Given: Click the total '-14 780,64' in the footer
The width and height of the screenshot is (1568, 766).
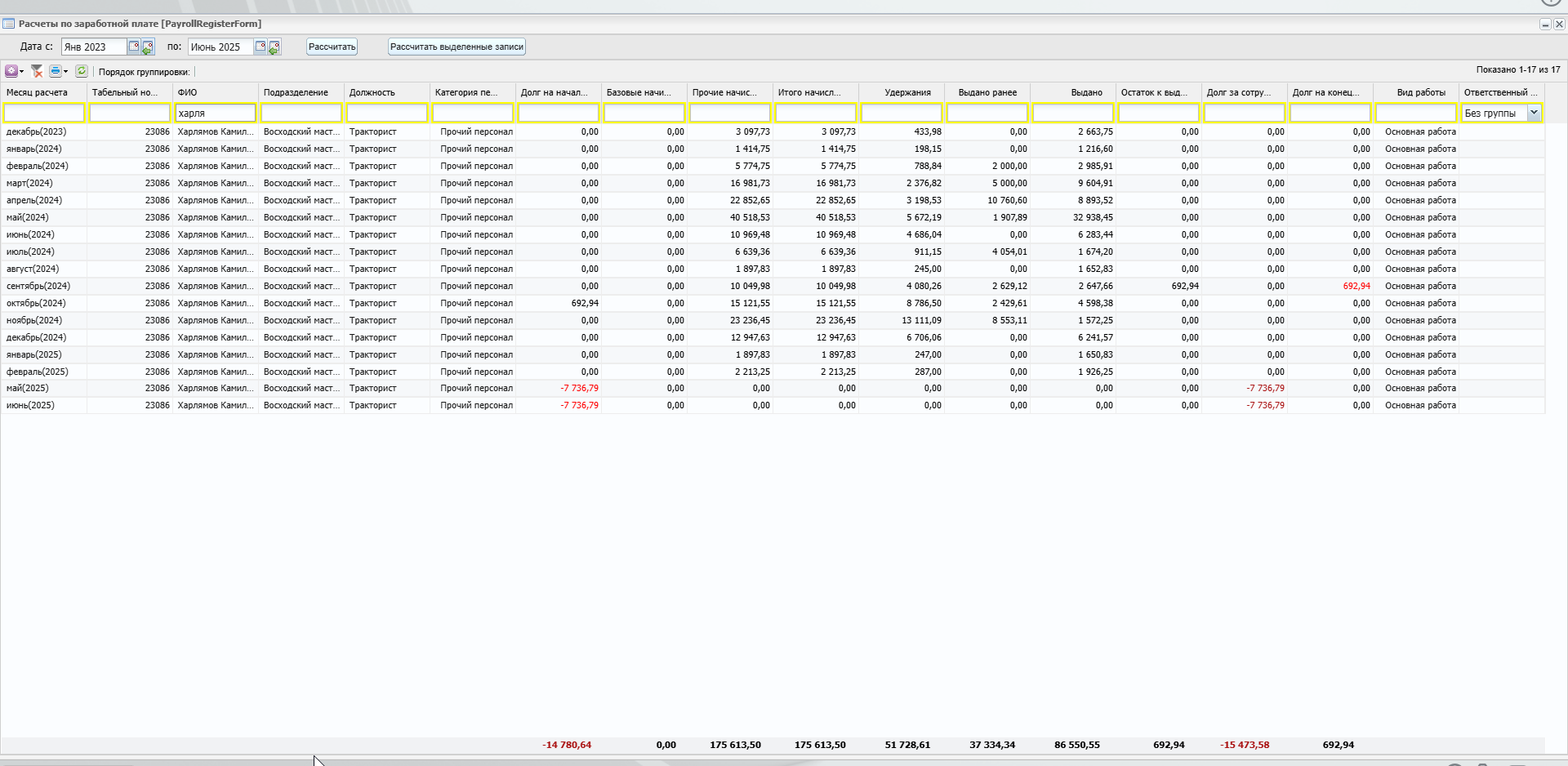Looking at the screenshot, I should point(567,745).
